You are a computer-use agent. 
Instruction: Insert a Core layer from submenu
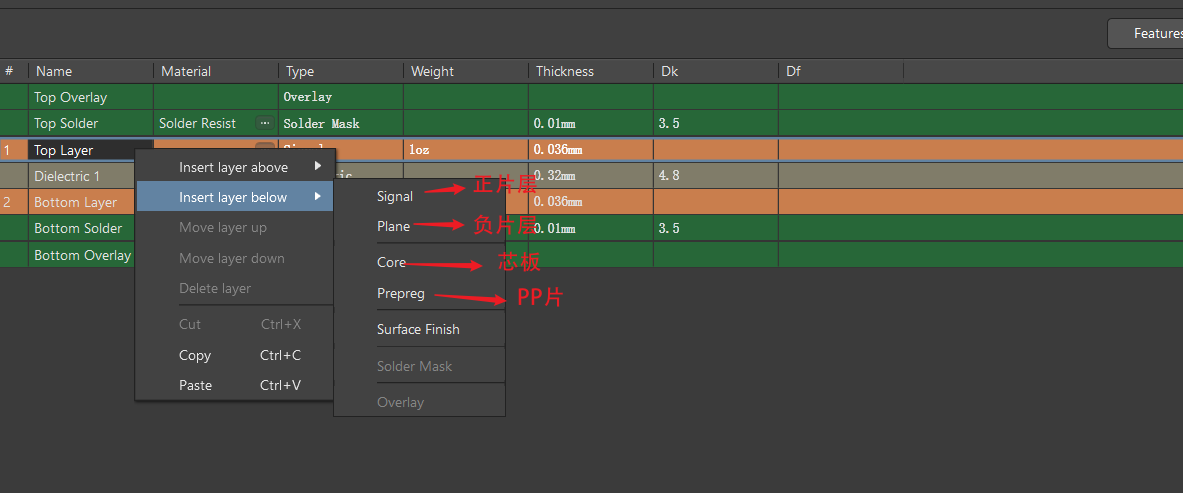pos(391,262)
